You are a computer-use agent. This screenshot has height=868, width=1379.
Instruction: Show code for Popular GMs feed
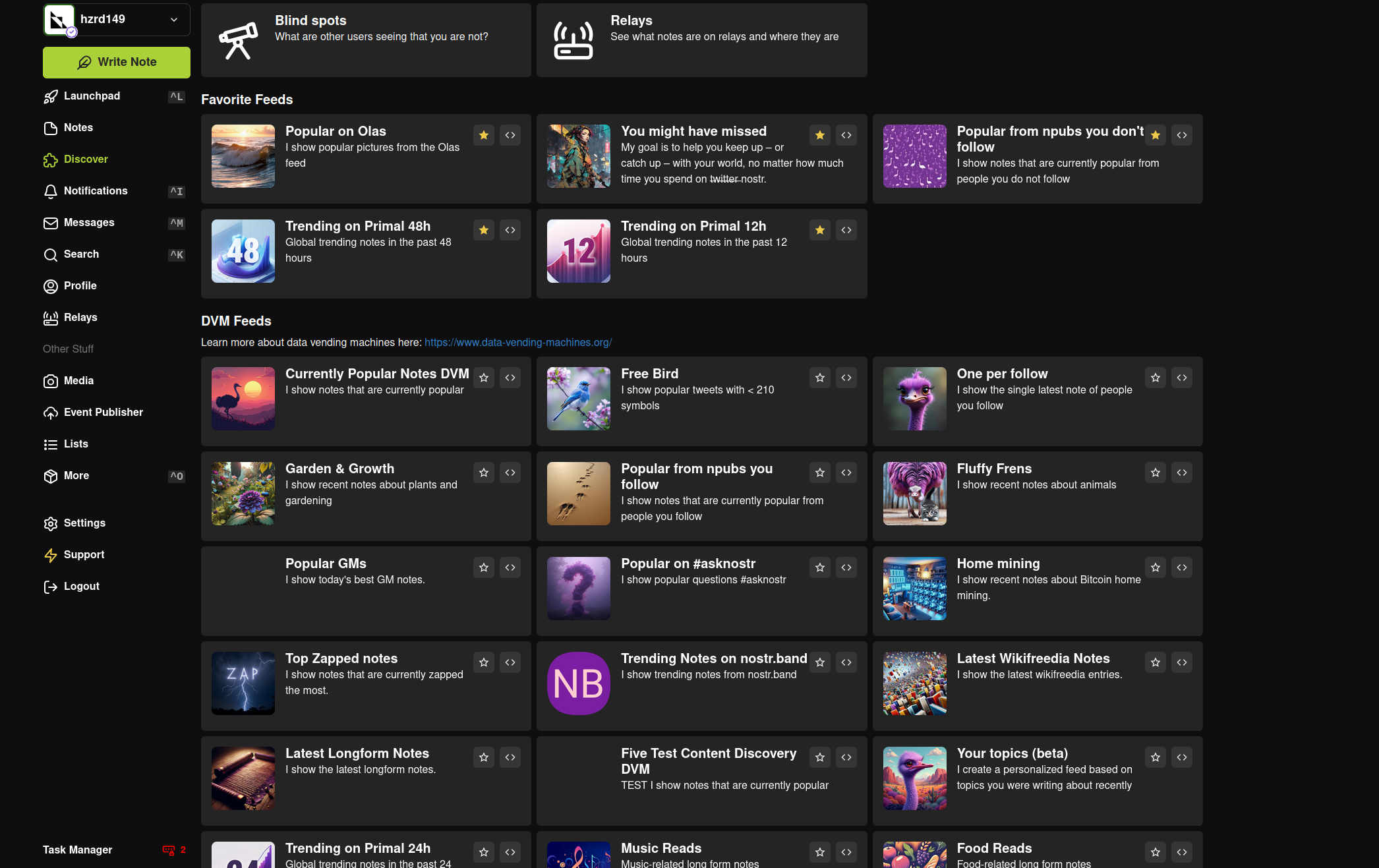click(x=510, y=567)
